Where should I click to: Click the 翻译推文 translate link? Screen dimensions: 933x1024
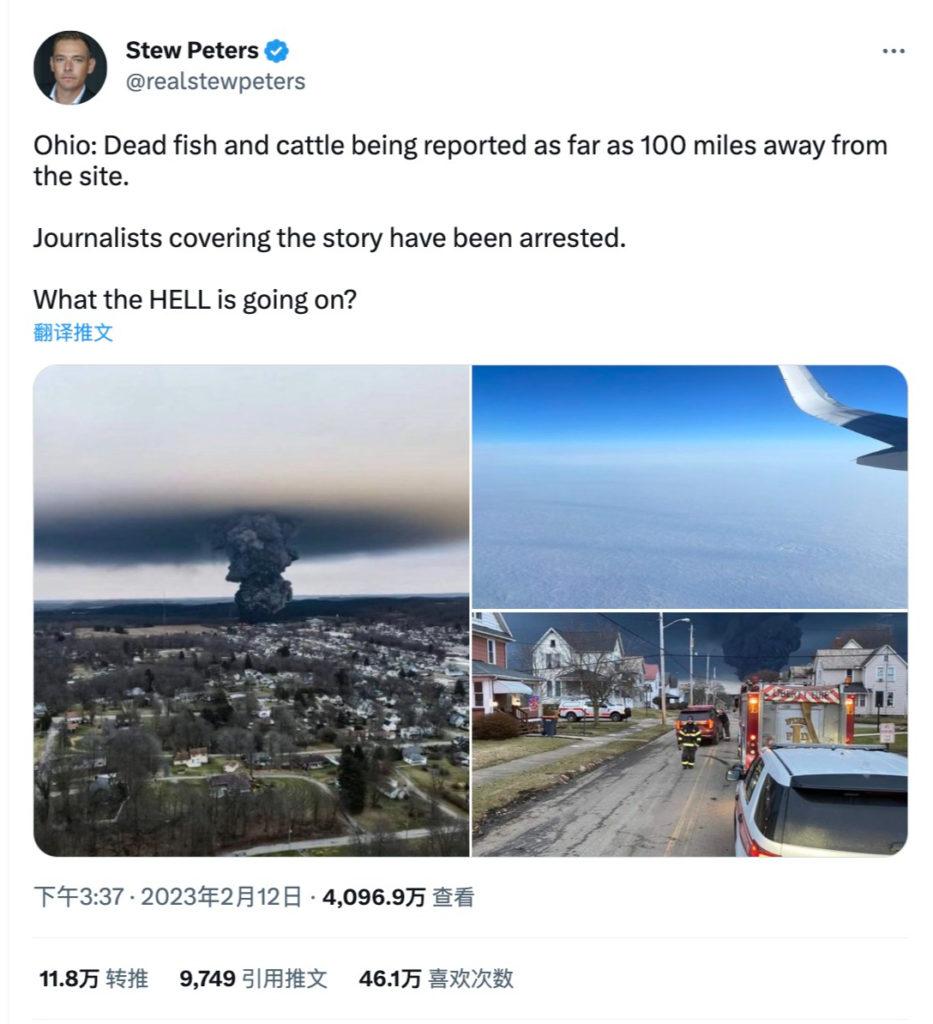73,333
